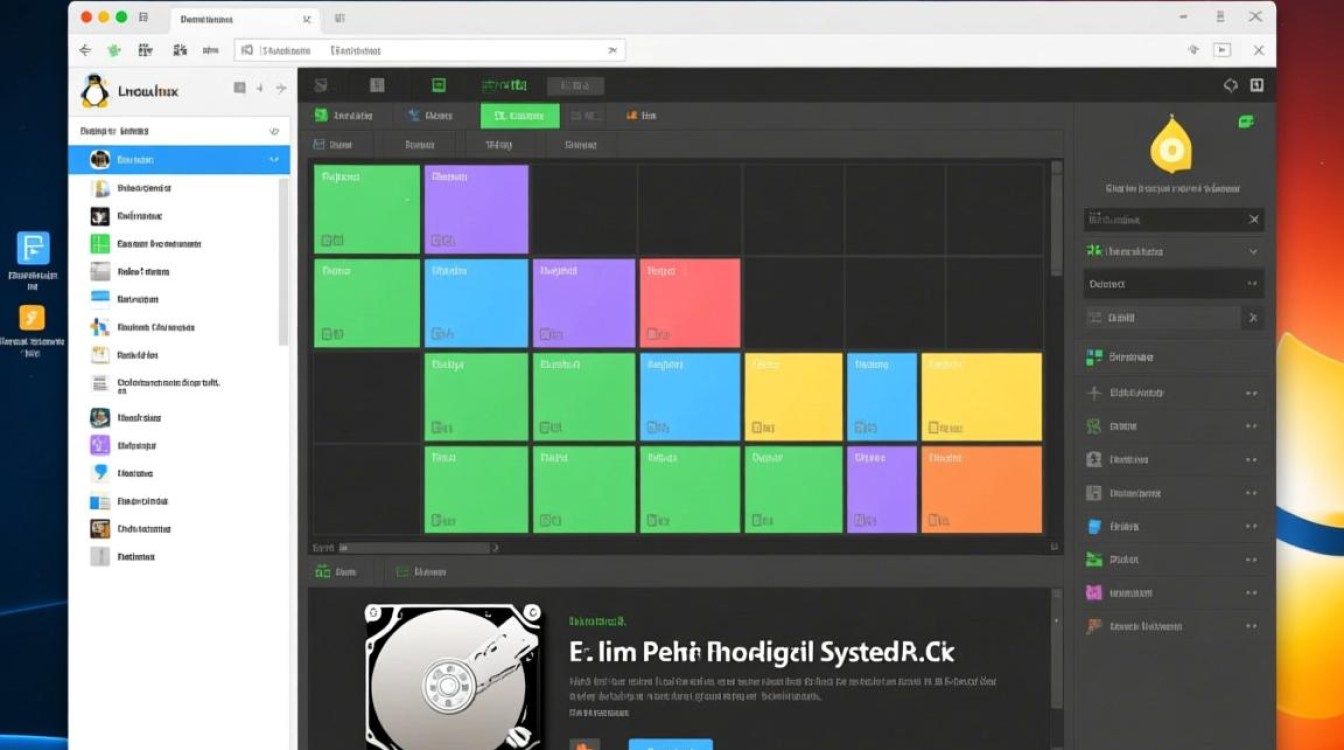
Task: Select the green highlighted tab in the tab row
Action: (519, 116)
